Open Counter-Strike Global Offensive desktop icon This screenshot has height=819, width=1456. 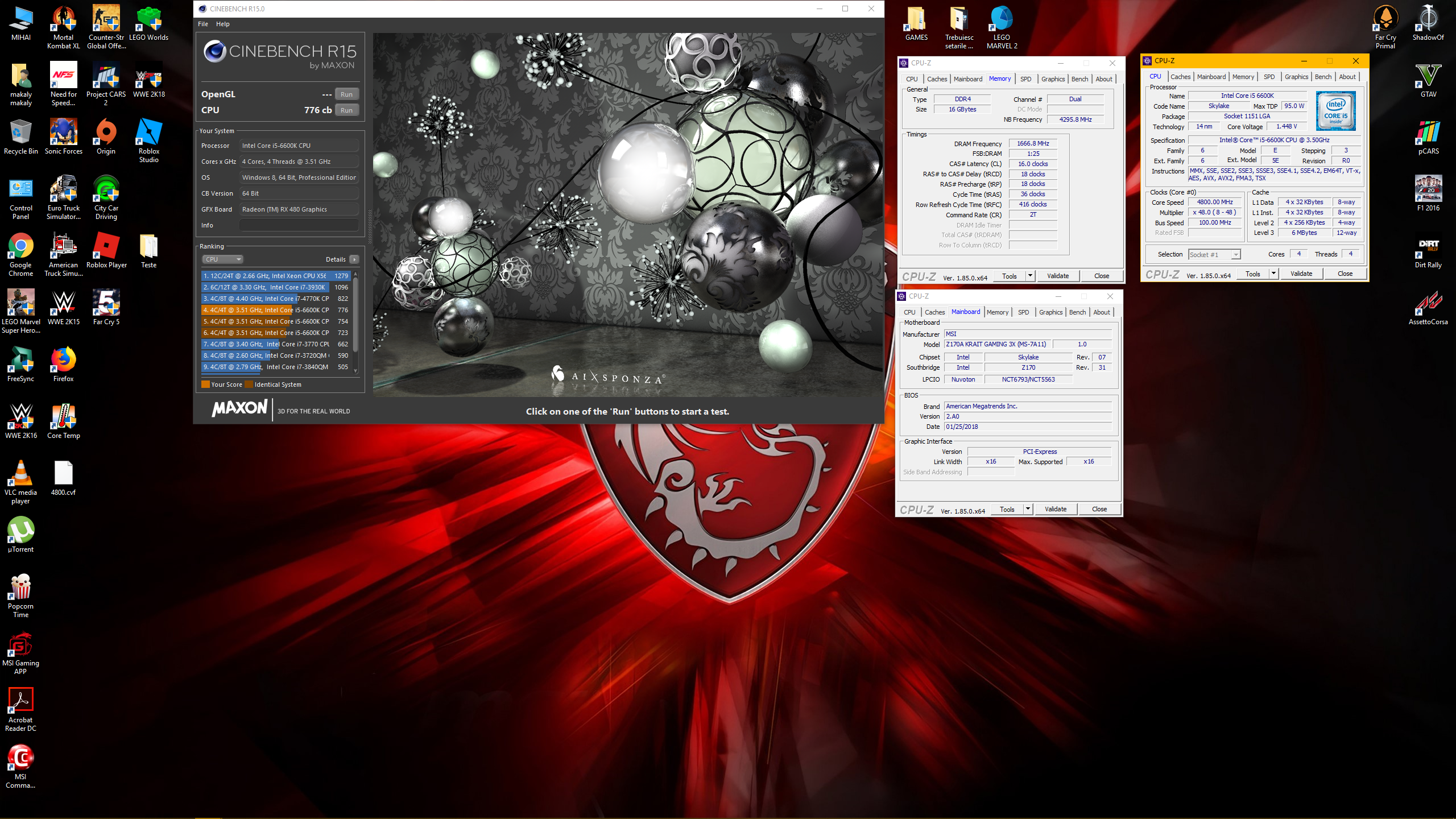click(106, 27)
